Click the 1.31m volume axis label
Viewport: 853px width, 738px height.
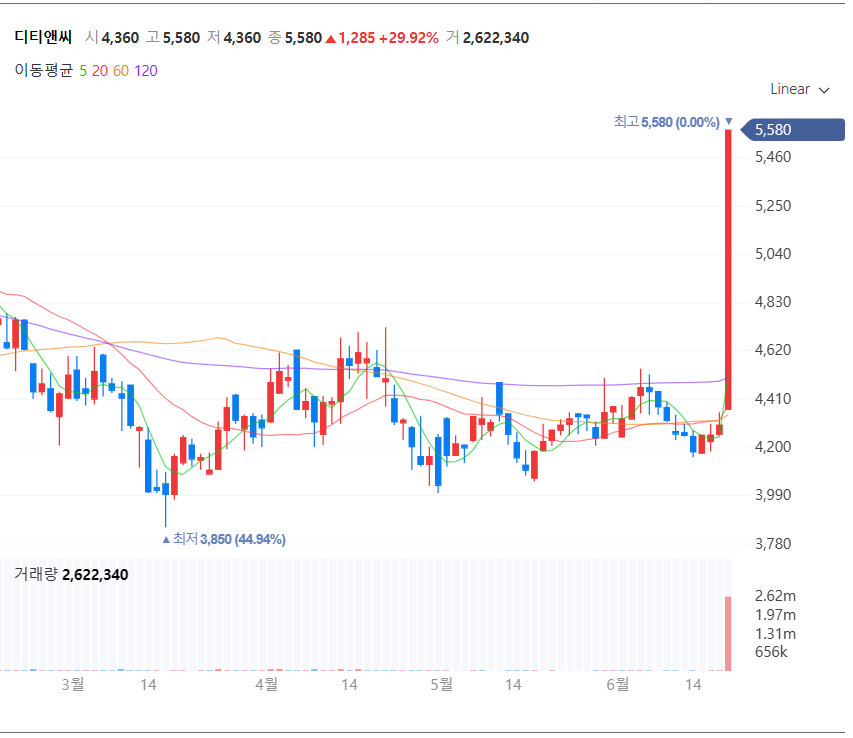[775, 634]
